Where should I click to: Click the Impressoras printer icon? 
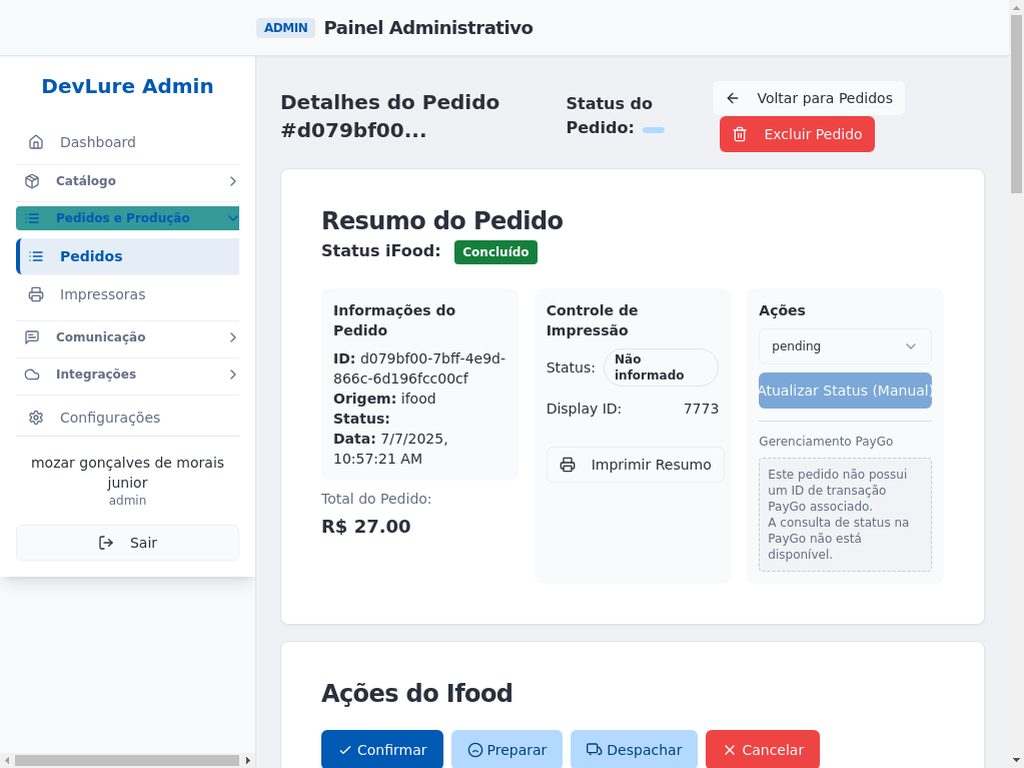36,295
